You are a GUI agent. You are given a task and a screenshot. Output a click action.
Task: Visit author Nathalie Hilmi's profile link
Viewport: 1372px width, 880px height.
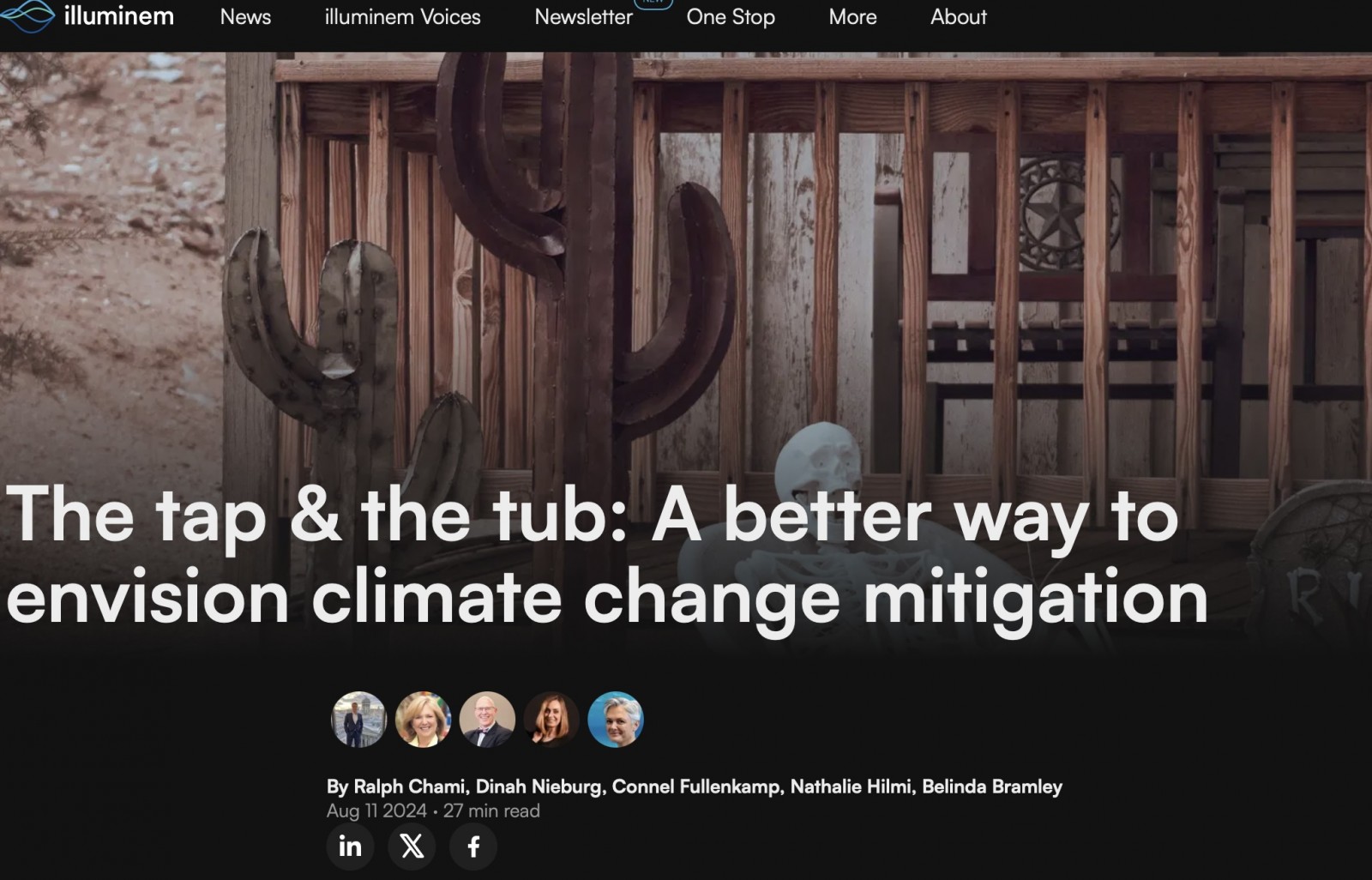tap(851, 787)
